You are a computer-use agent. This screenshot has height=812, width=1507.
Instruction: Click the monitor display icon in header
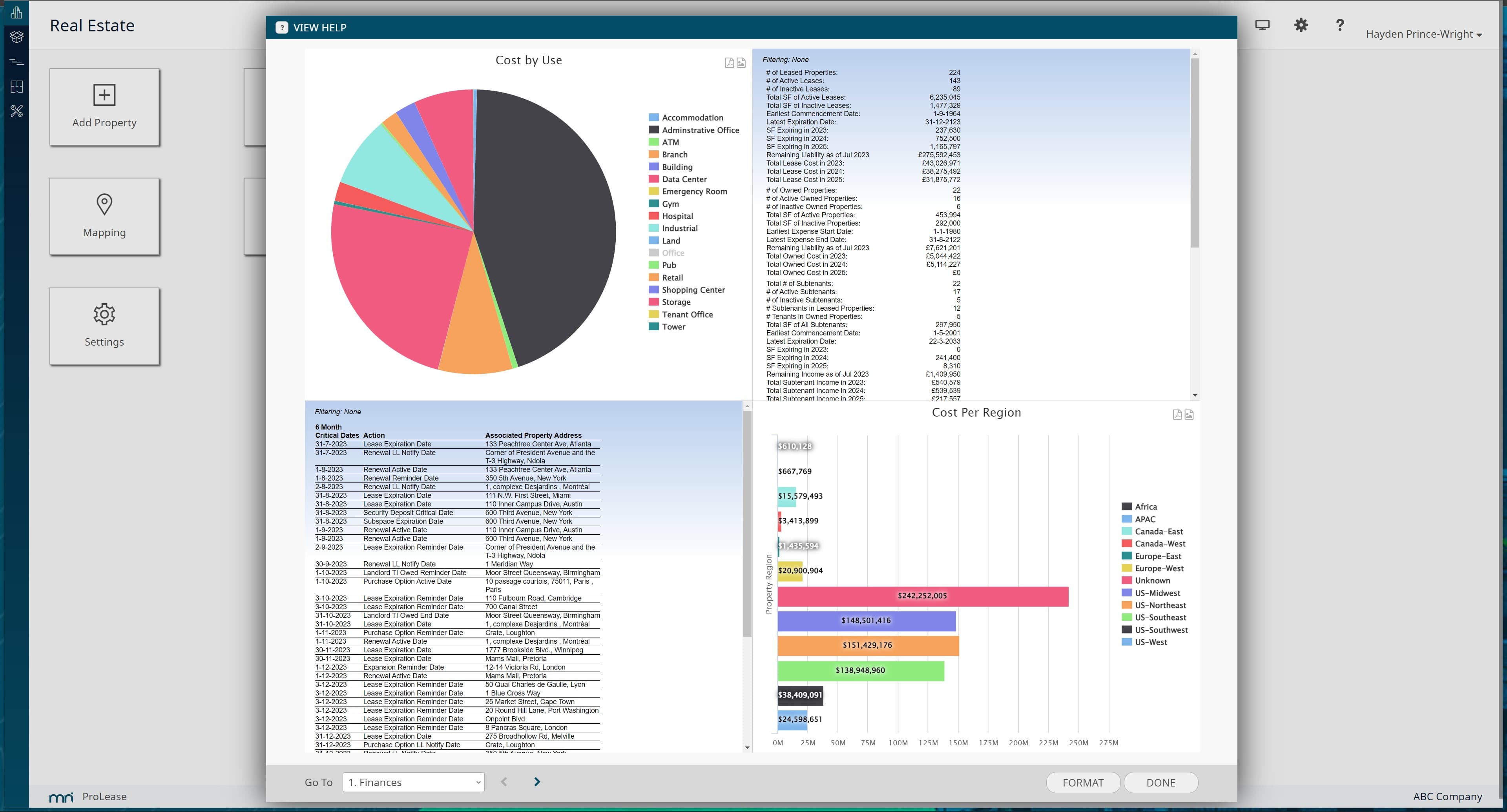pos(1262,25)
